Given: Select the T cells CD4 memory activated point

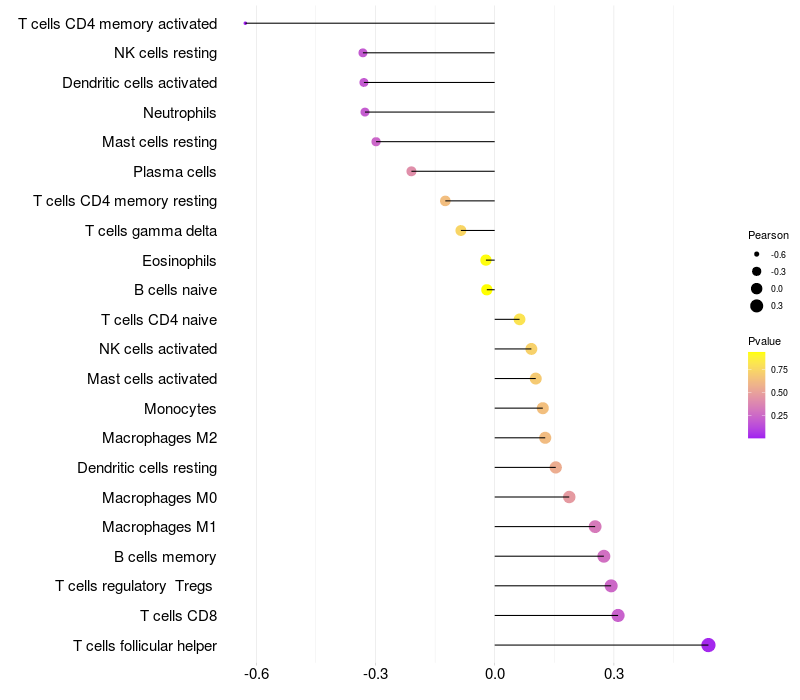Looking at the screenshot, I should click(x=245, y=23).
